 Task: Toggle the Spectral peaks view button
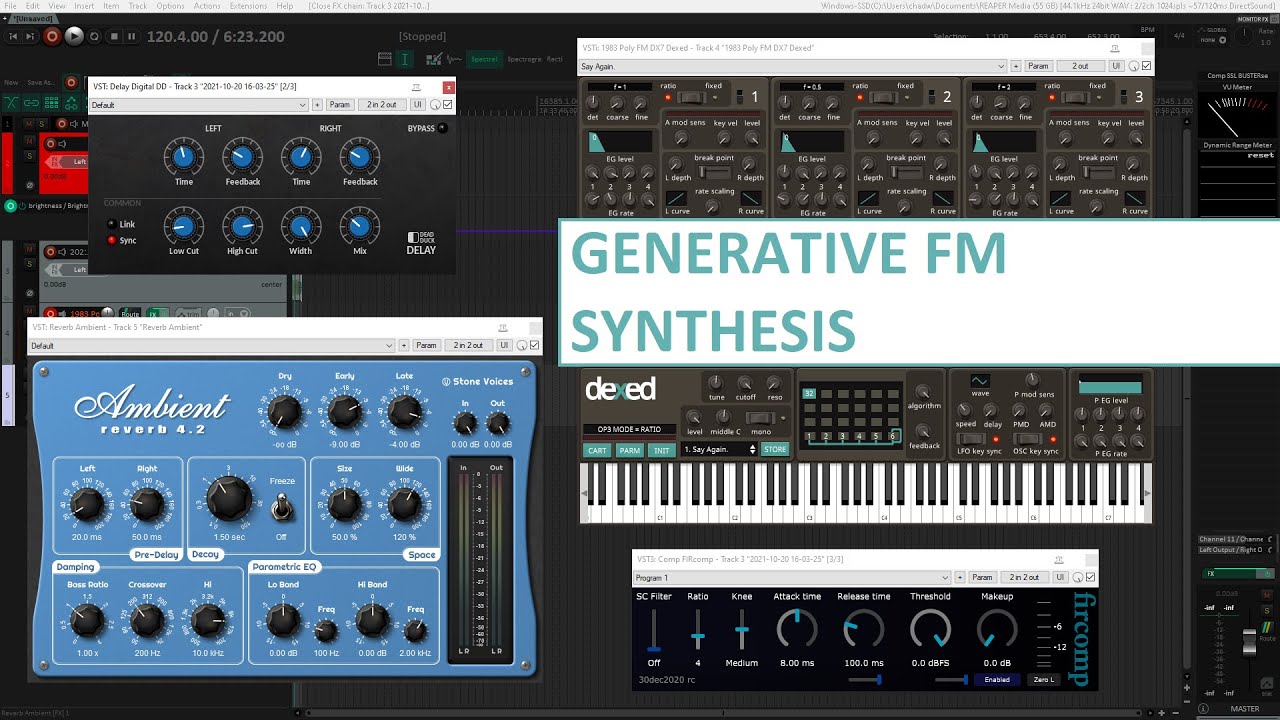tap(484, 59)
